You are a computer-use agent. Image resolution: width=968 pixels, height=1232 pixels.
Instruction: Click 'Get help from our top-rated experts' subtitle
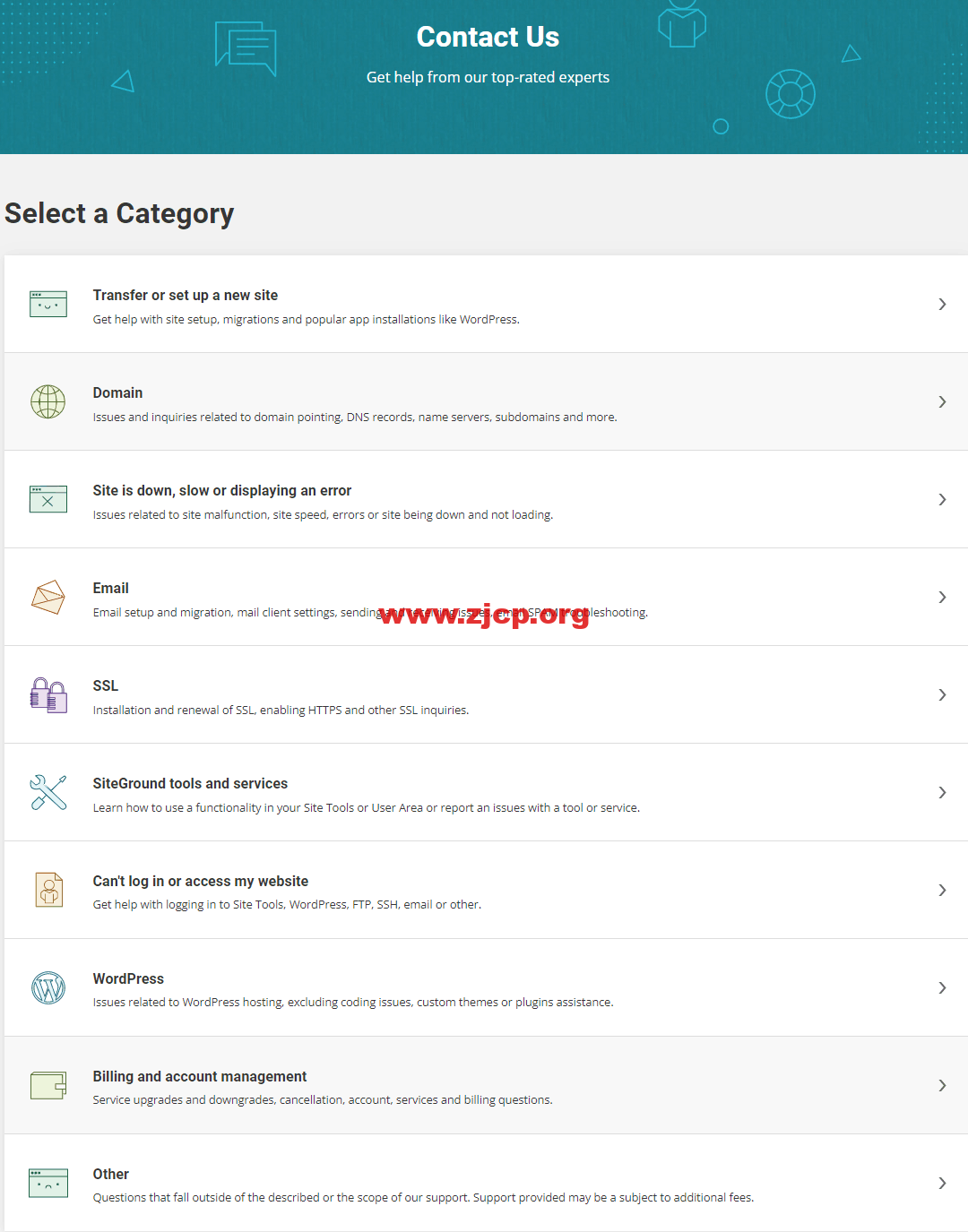[488, 77]
